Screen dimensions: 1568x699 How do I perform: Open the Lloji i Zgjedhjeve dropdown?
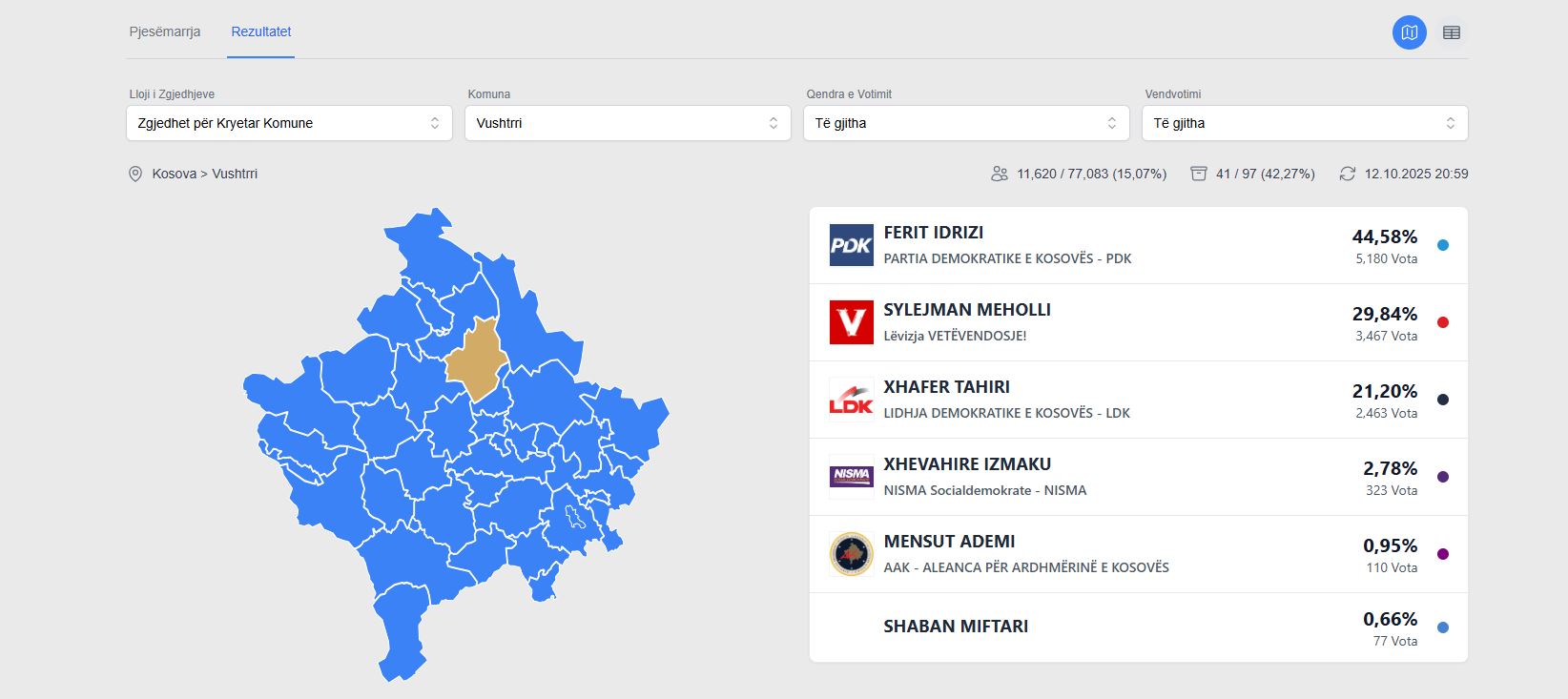tap(289, 123)
